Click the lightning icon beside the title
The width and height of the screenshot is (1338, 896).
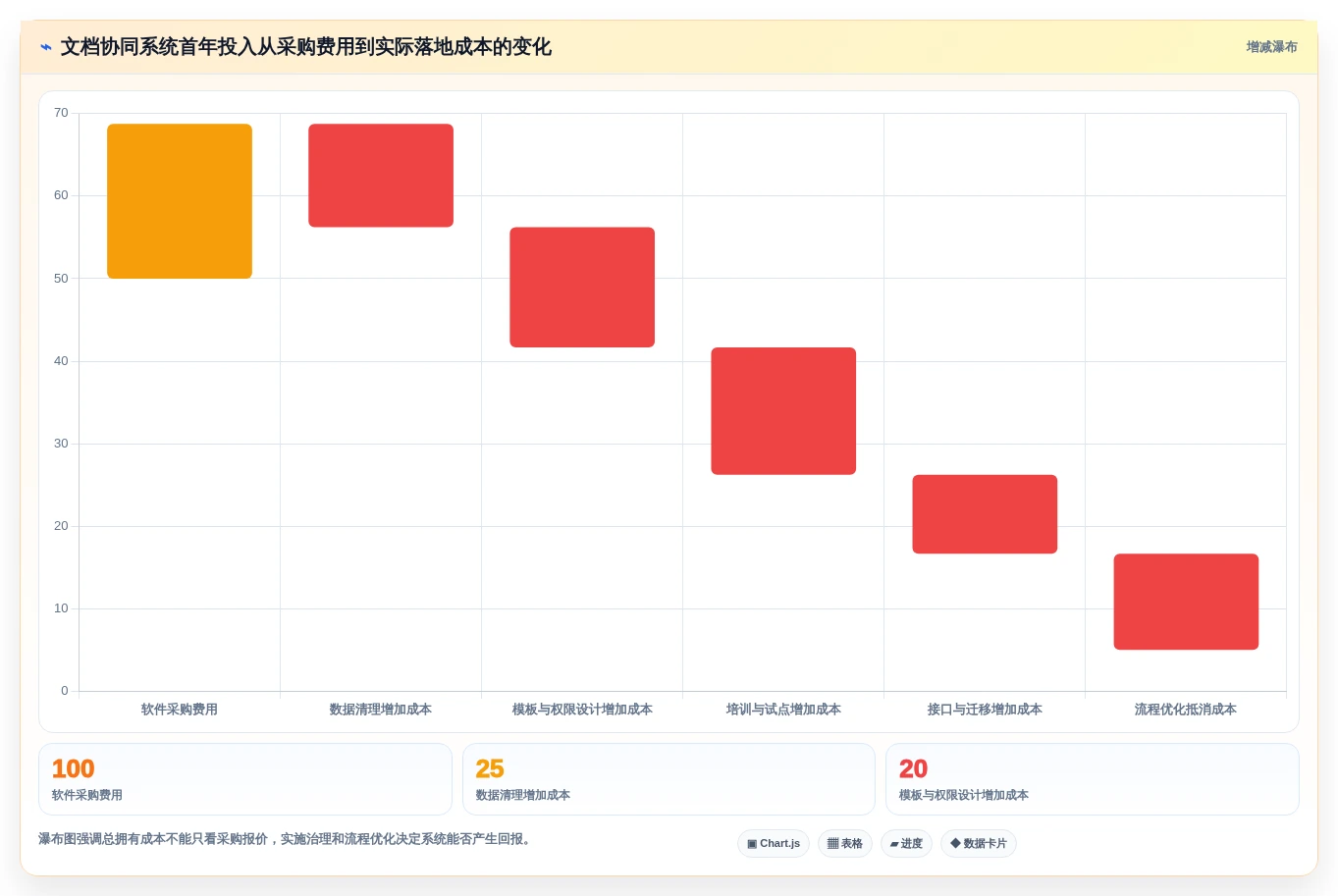point(45,47)
